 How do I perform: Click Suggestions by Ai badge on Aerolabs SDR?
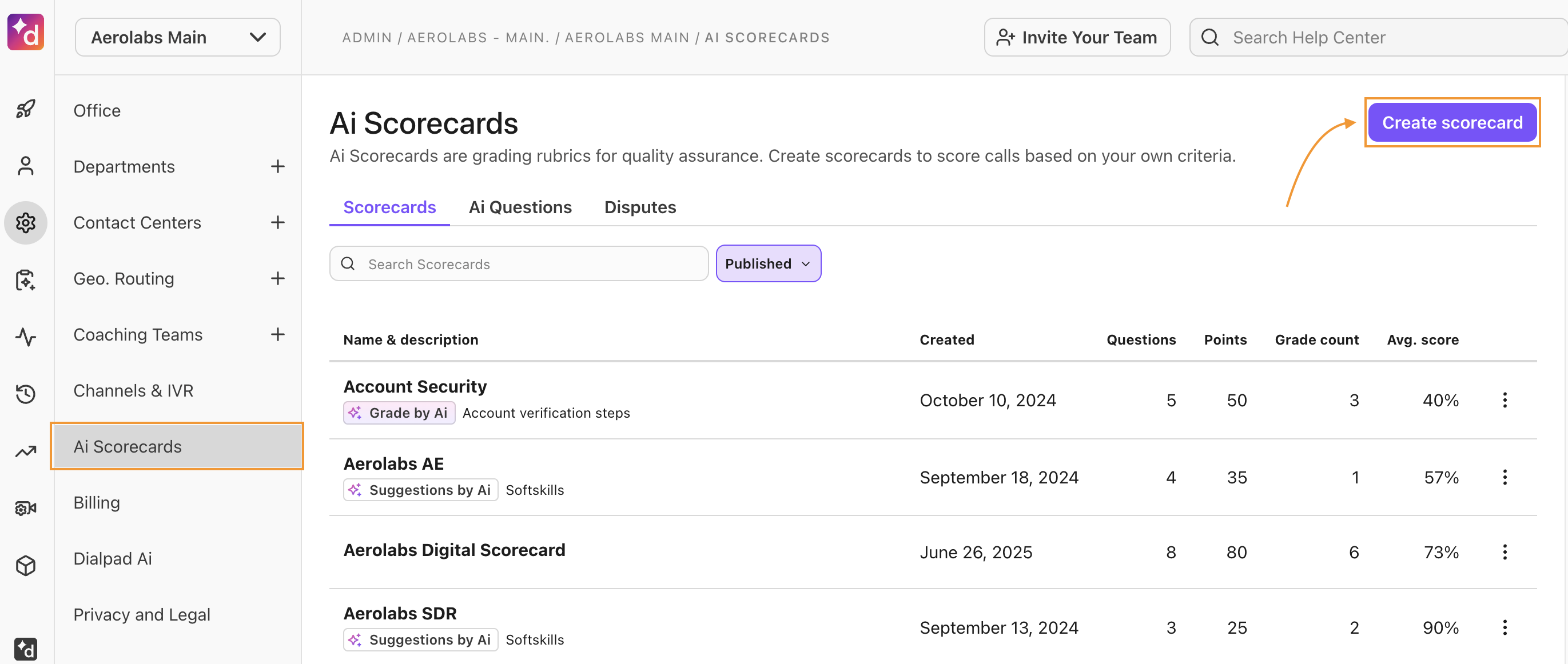point(421,639)
